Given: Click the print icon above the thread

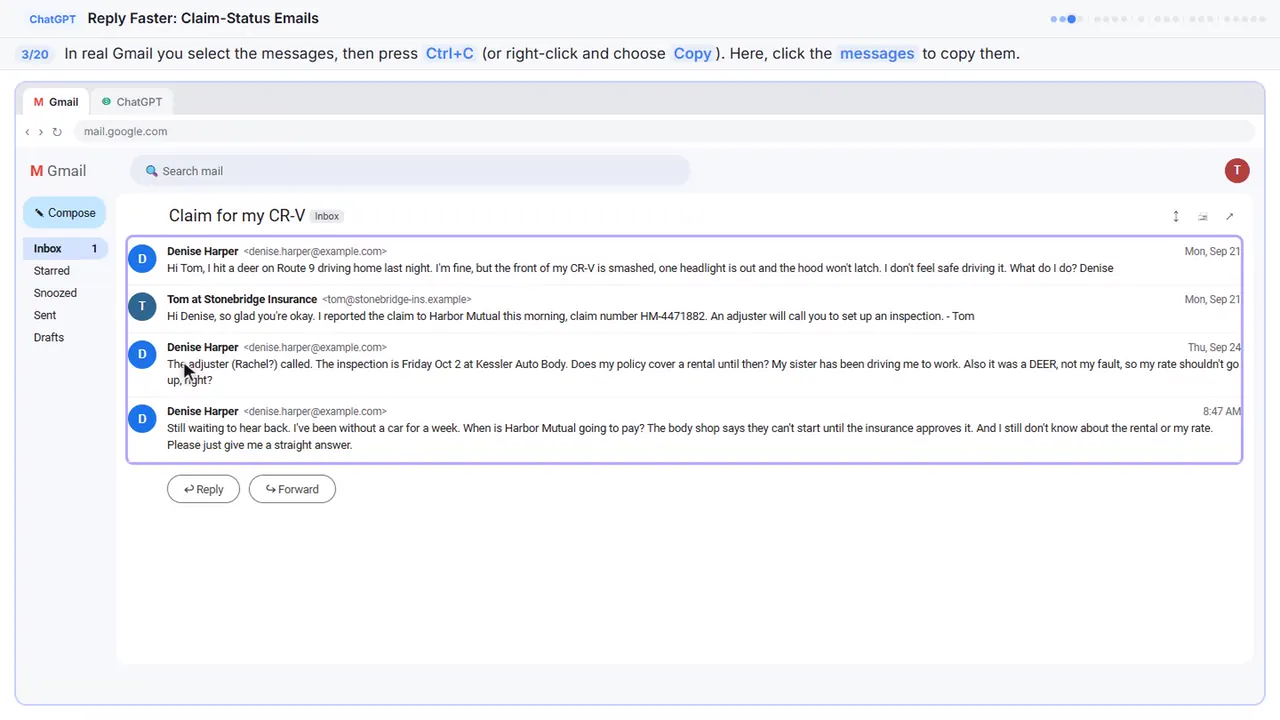Looking at the screenshot, I should click(x=1203, y=216).
